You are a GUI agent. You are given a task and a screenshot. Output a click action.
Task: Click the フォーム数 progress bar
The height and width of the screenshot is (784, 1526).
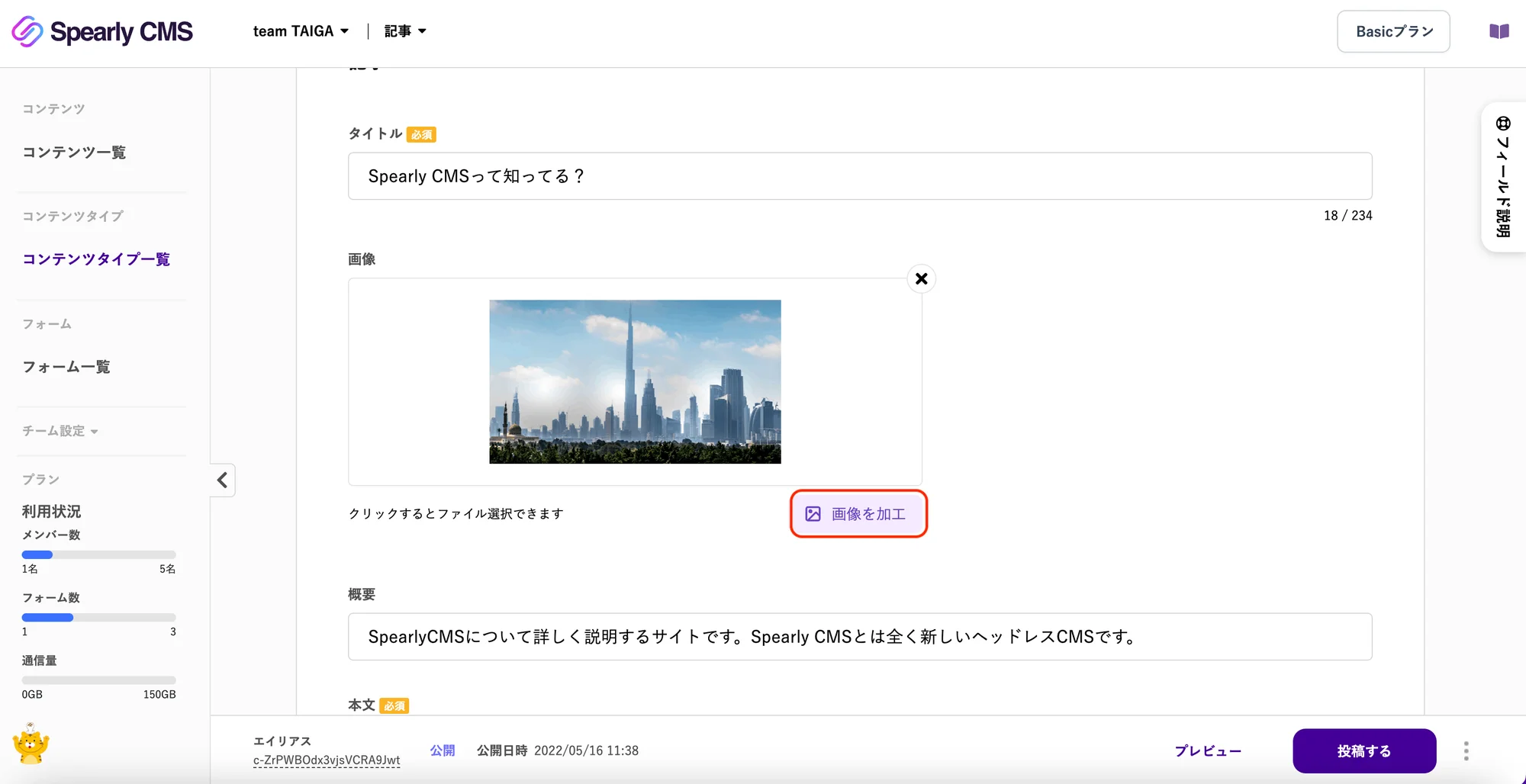[98, 617]
